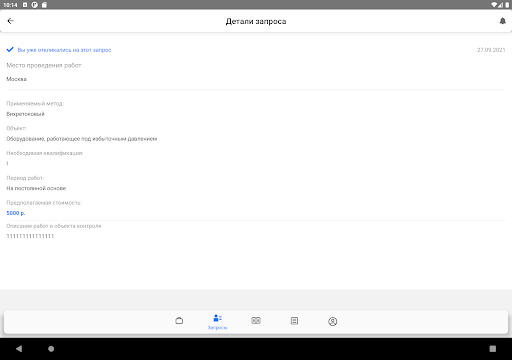Click the 5000 р. price value
This screenshot has height=360, width=512.
coord(16,213)
